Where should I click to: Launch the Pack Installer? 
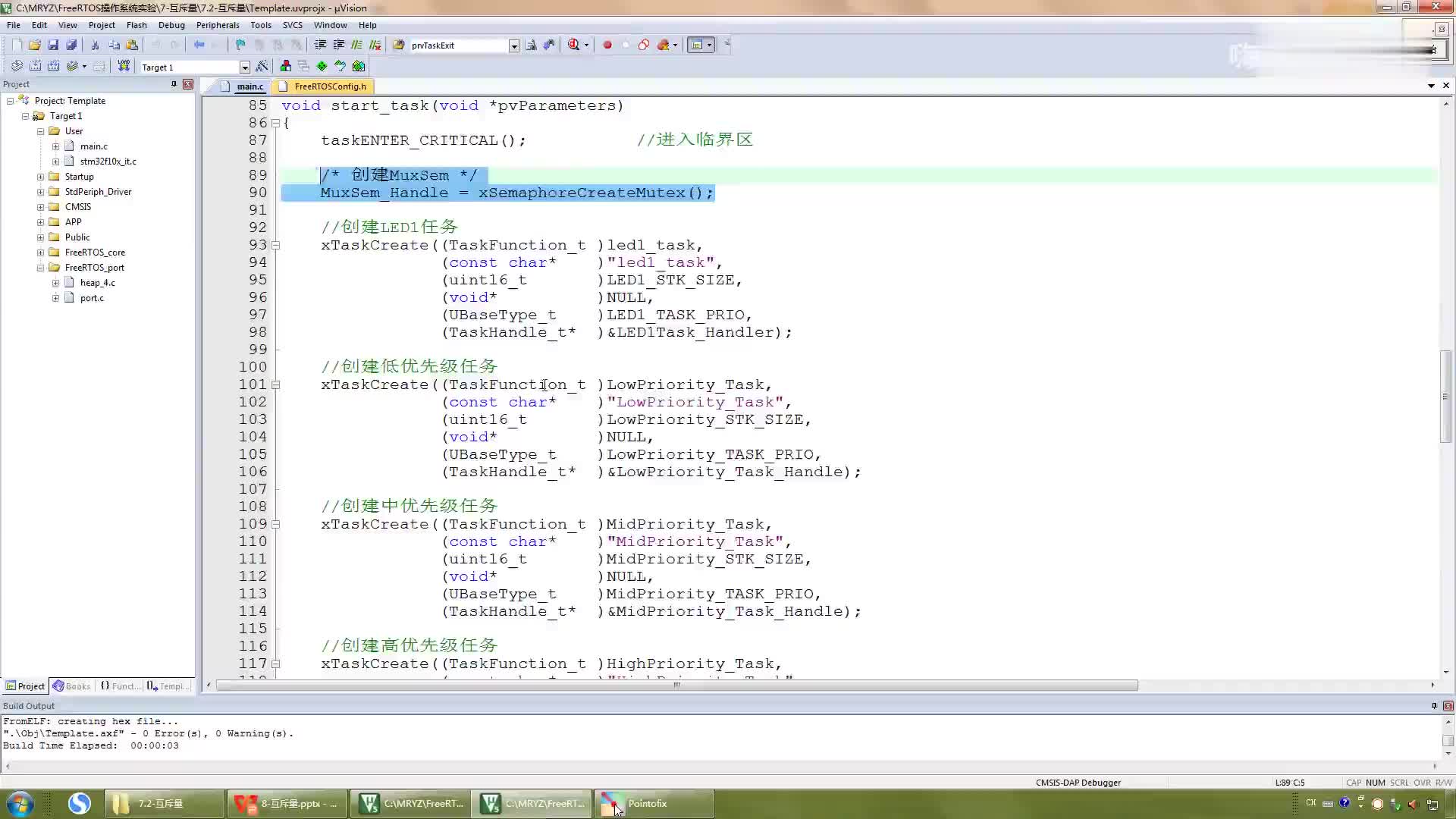coord(359,66)
